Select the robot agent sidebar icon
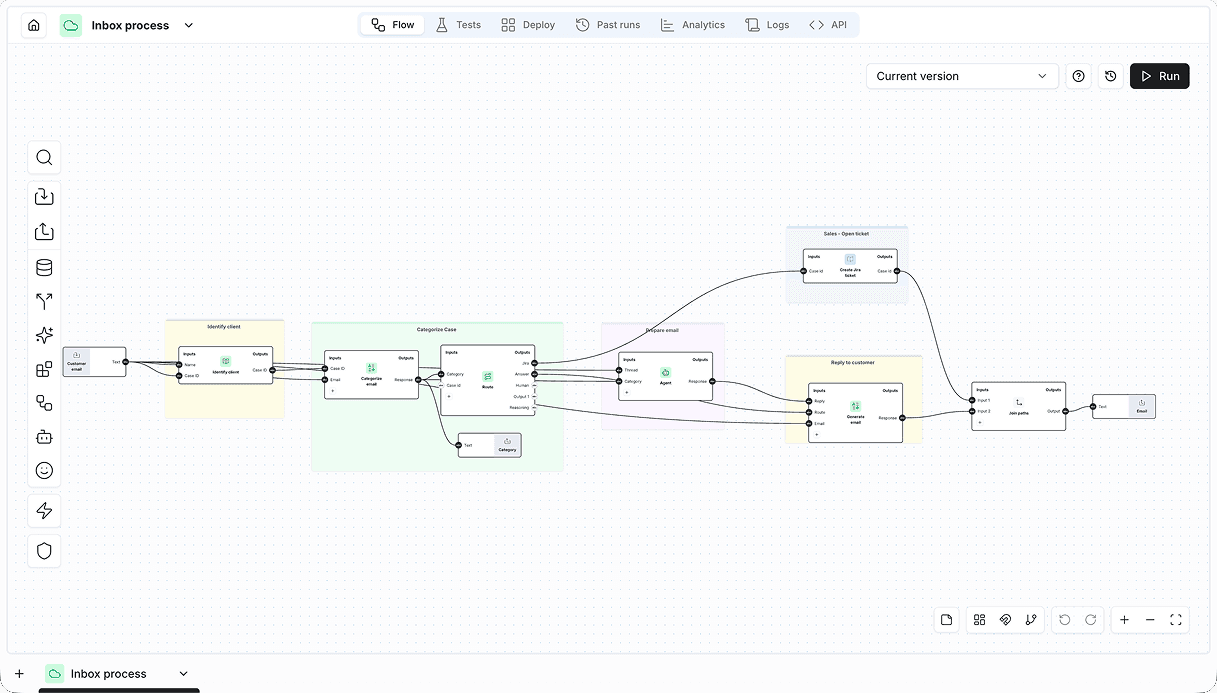Viewport: 1217px width, 693px height. [44, 437]
